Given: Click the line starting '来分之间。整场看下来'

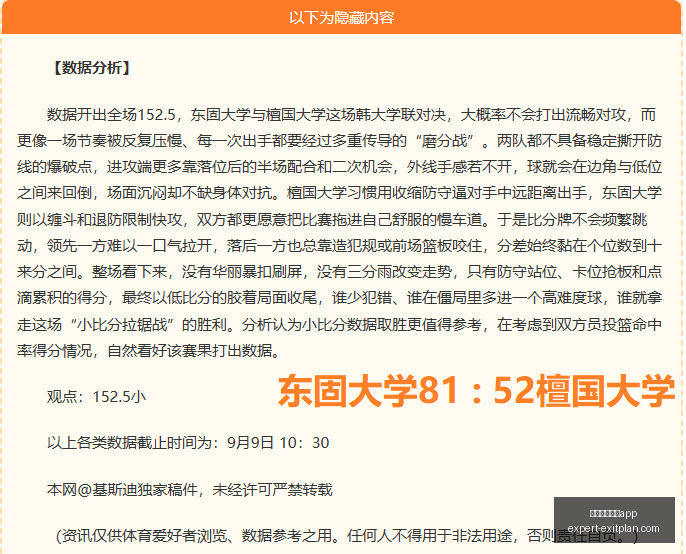Looking at the screenshot, I should tap(340, 272).
